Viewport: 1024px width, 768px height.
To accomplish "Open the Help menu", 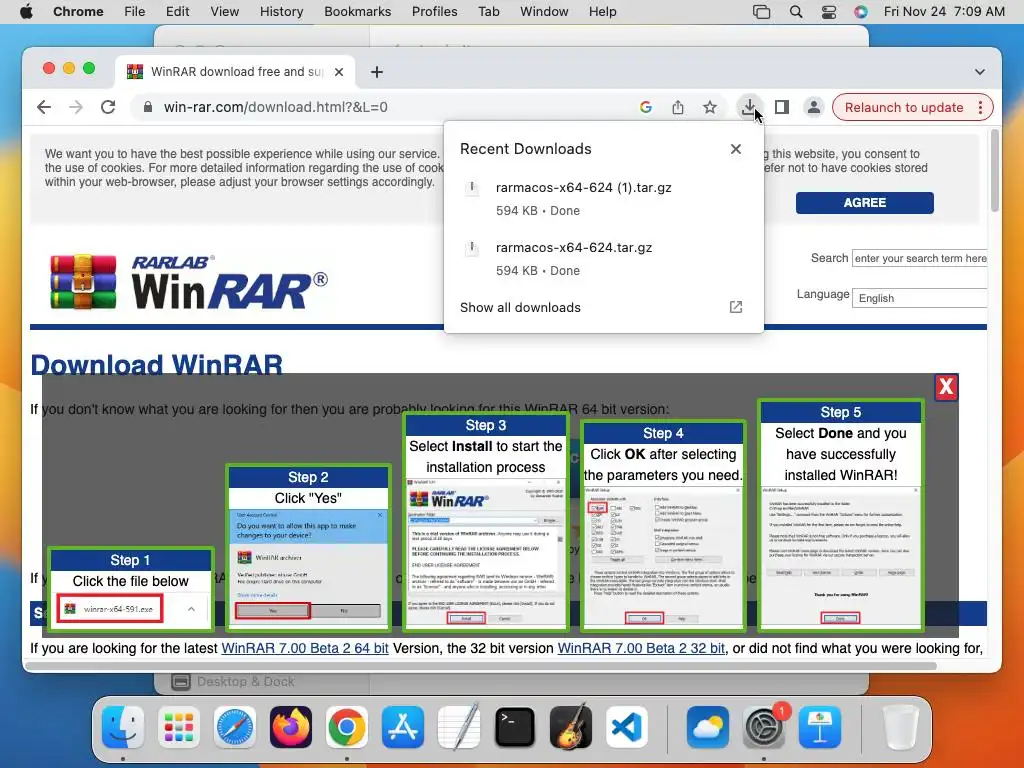I will tap(602, 12).
